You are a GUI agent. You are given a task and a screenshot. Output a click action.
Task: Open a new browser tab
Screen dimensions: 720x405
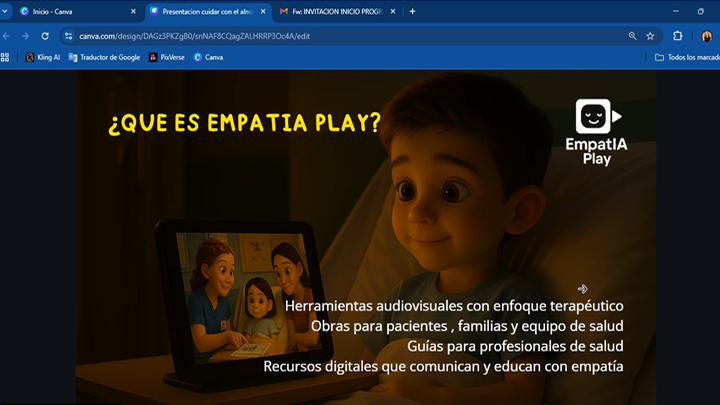coord(412,11)
